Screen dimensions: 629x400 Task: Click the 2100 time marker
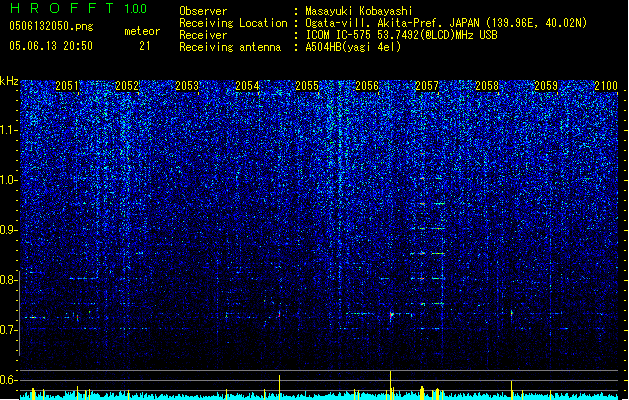coord(606,85)
